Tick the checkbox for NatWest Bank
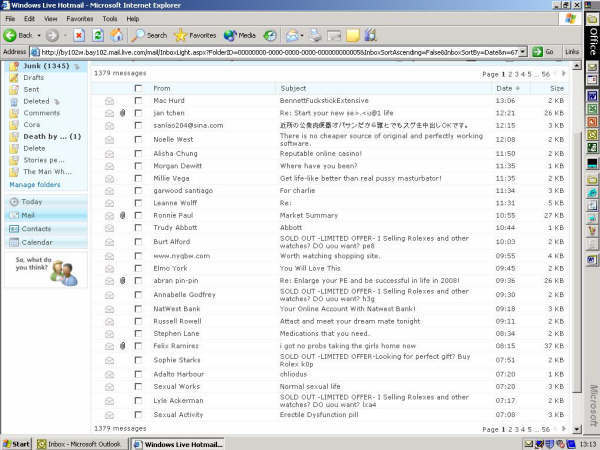The width and height of the screenshot is (600, 450). point(139,309)
